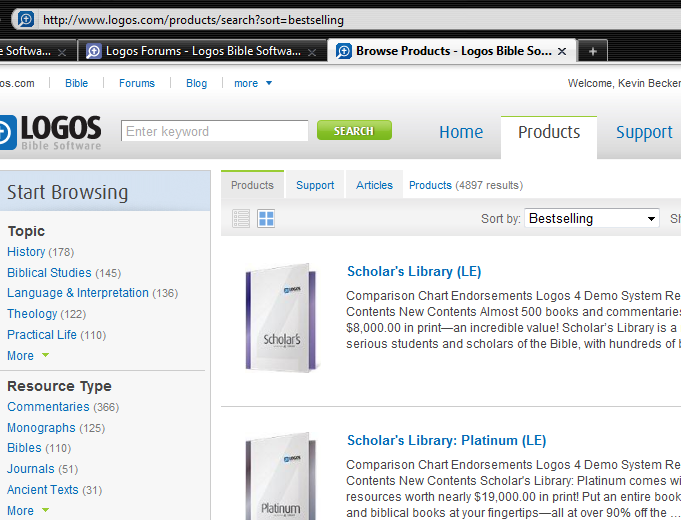The image size is (681, 520).
Task: Click the Platinum library box thumbnail
Action: coord(281,476)
